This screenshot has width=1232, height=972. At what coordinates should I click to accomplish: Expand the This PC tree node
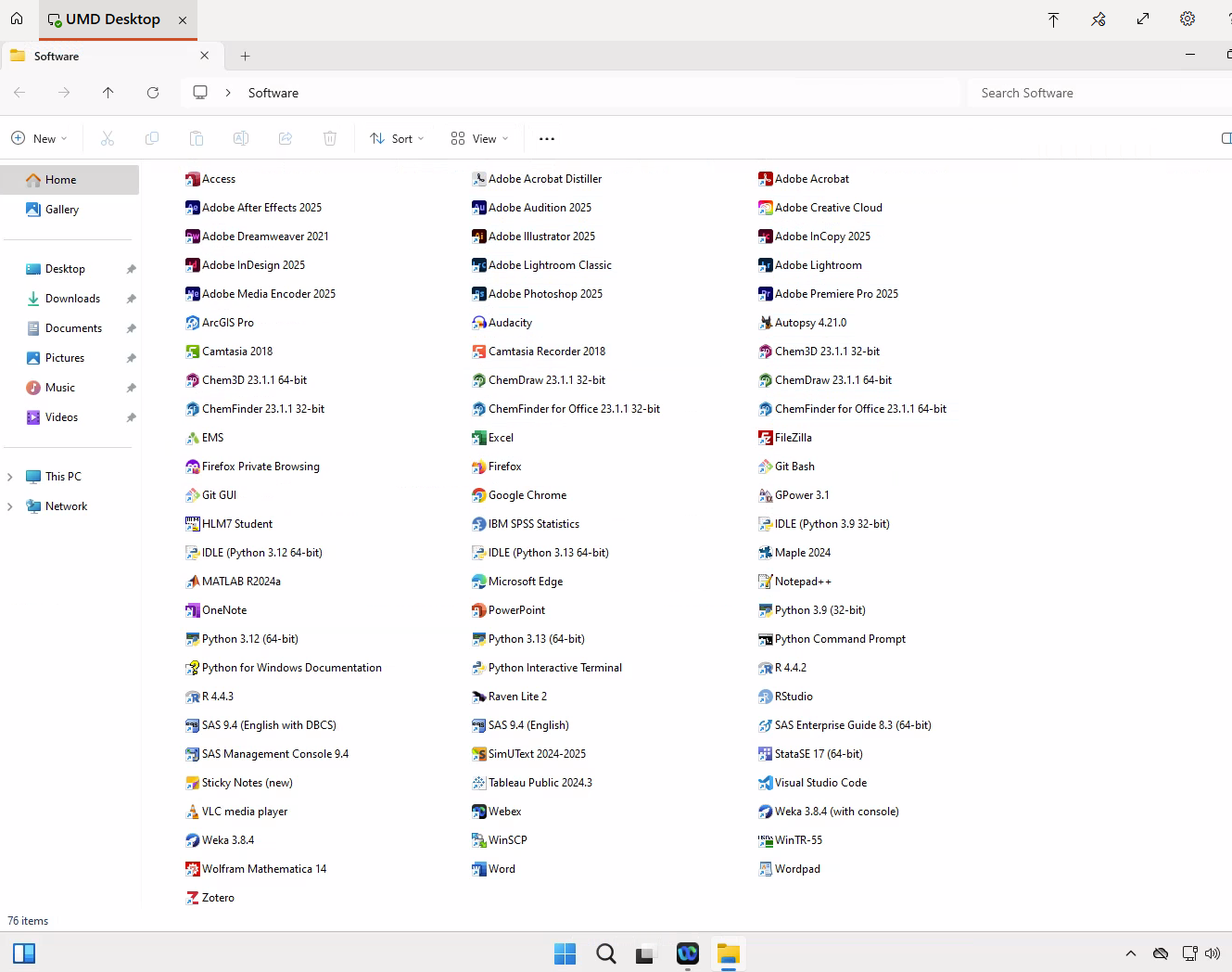tap(10, 477)
